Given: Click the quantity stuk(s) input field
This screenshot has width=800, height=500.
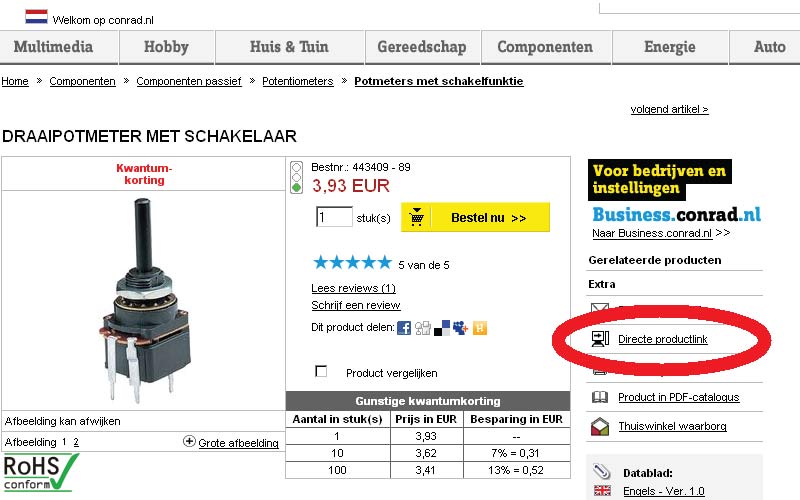Looking at the screenshot, I should point(334,217).
